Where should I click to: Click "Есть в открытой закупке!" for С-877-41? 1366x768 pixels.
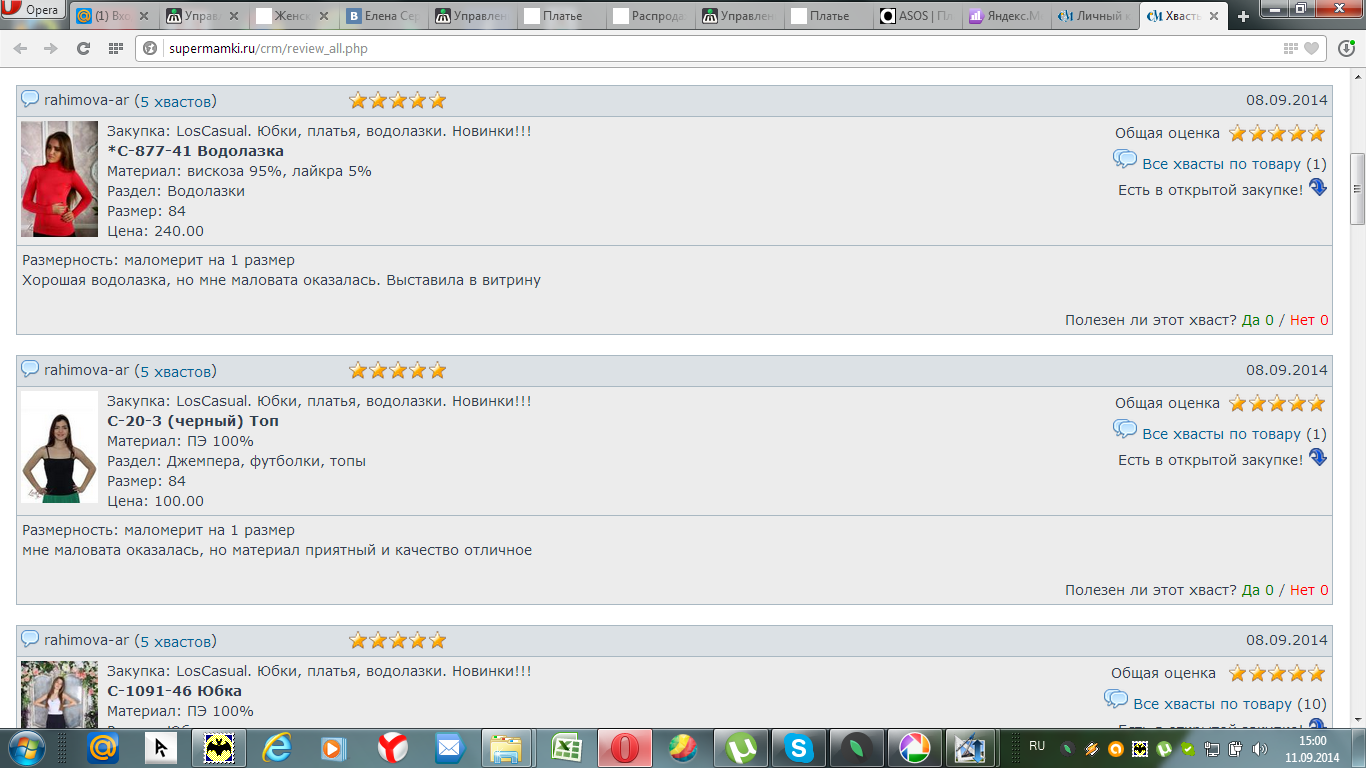pyautogui.click(x=1211, y=190)
